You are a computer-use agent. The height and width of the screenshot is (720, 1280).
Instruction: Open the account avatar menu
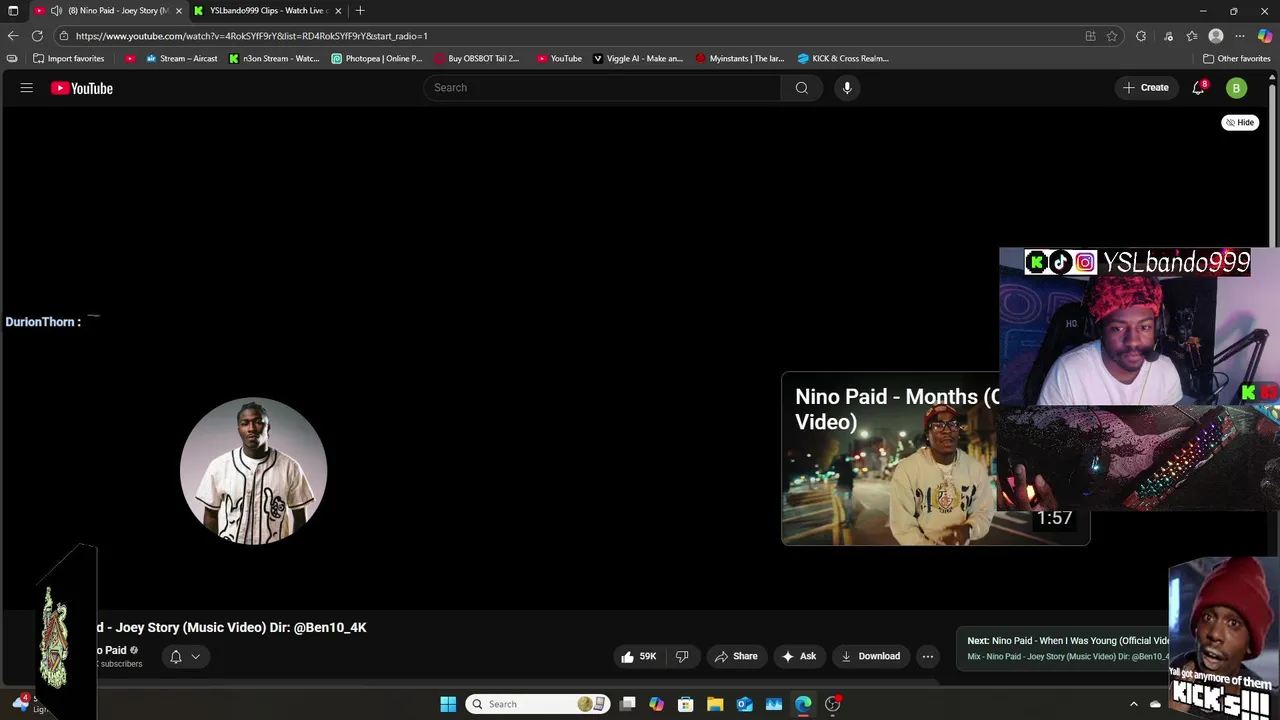click(1236, 88)
